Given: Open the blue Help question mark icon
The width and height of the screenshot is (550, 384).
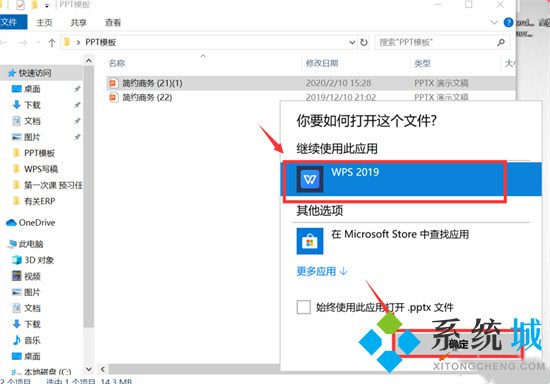Looking at the screenshot, I should 508,23.
